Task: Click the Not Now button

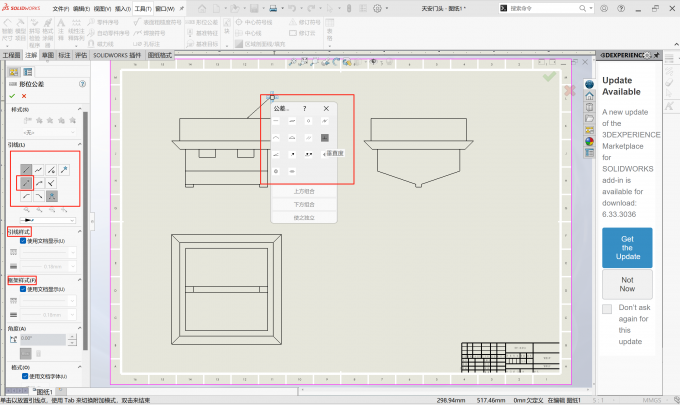Action: tap(627, 284)
